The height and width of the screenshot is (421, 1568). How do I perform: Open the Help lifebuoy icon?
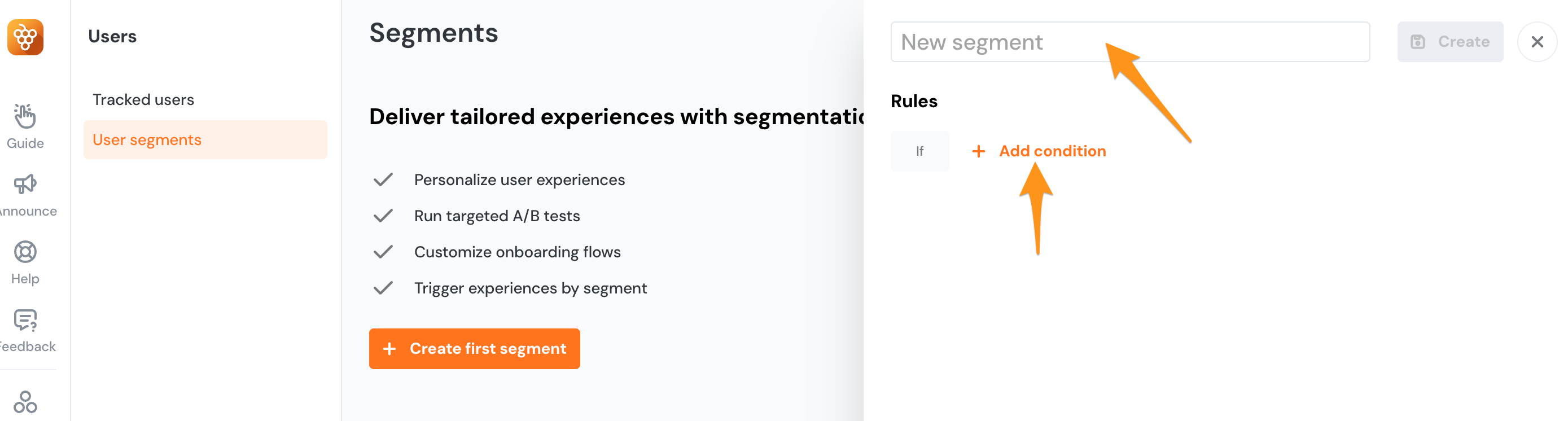25,252
